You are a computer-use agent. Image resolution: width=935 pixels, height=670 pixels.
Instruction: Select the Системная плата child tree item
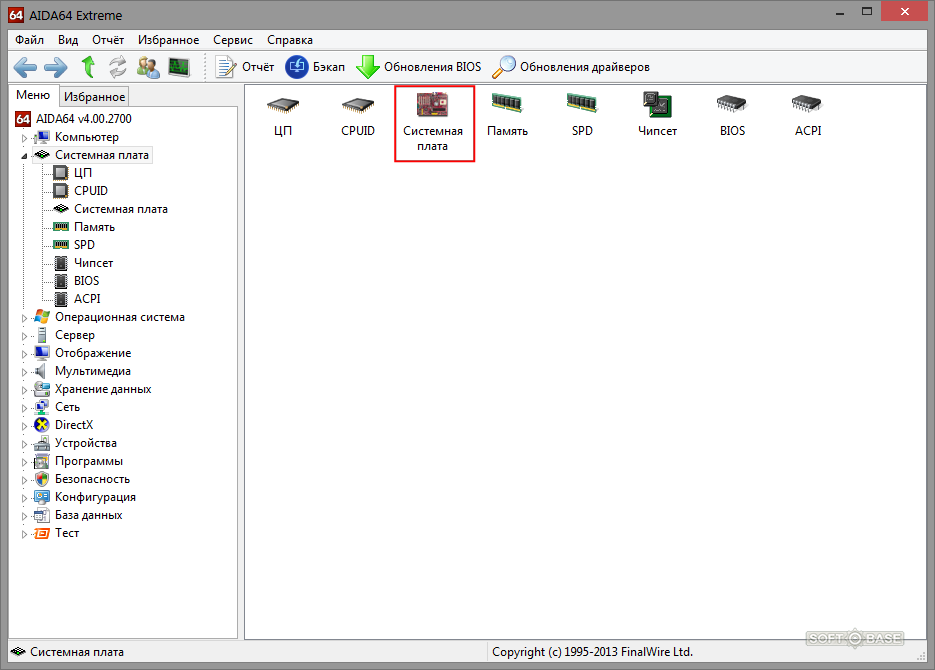(111, 209)
